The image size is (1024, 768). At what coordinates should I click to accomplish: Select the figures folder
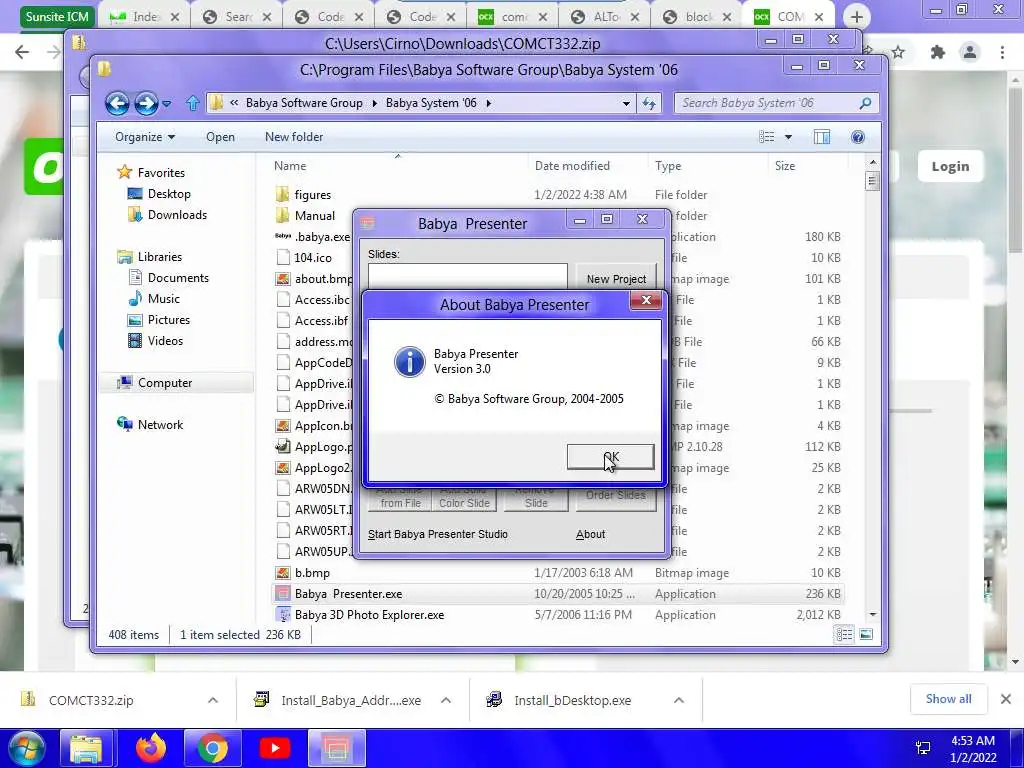pyautogui.click(x=312, y=195)
